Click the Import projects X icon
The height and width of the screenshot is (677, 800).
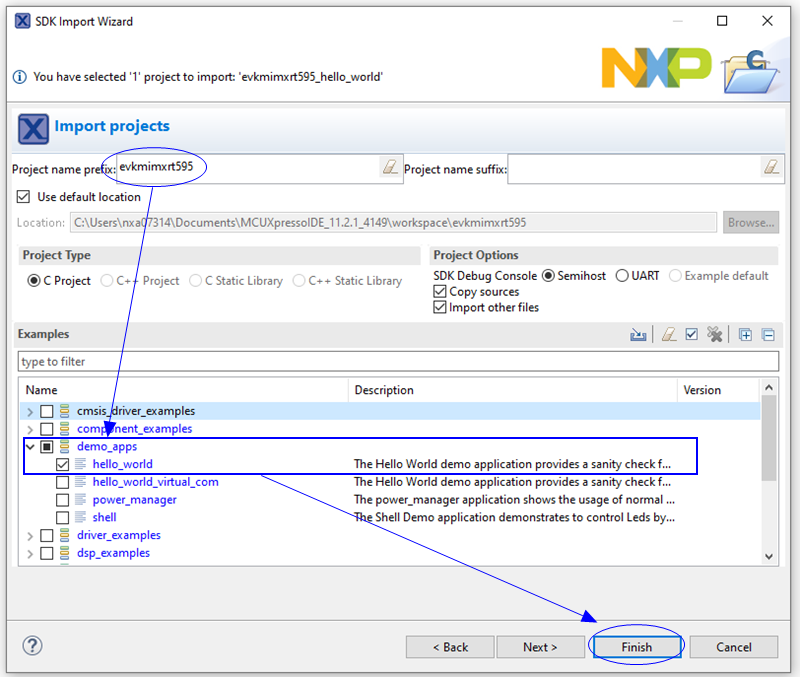click(33, 129)
